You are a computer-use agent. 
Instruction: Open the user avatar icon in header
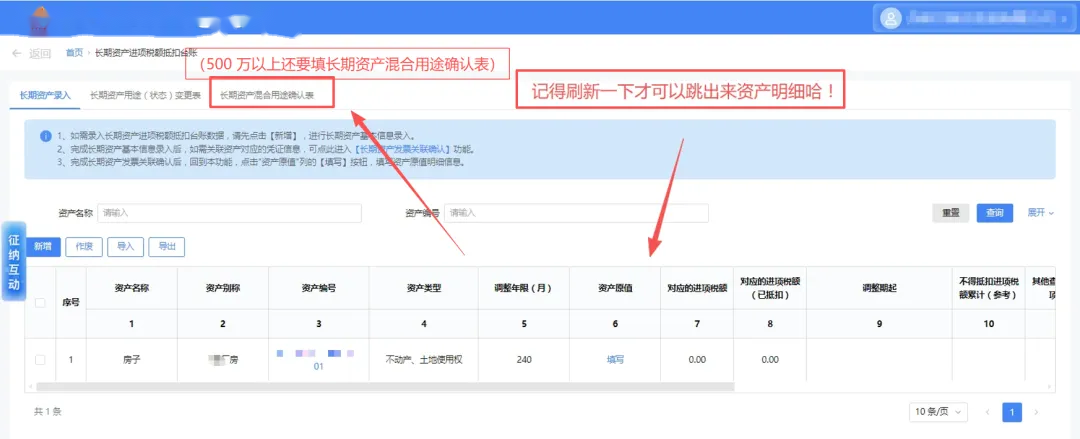click(x=890, y=18)
